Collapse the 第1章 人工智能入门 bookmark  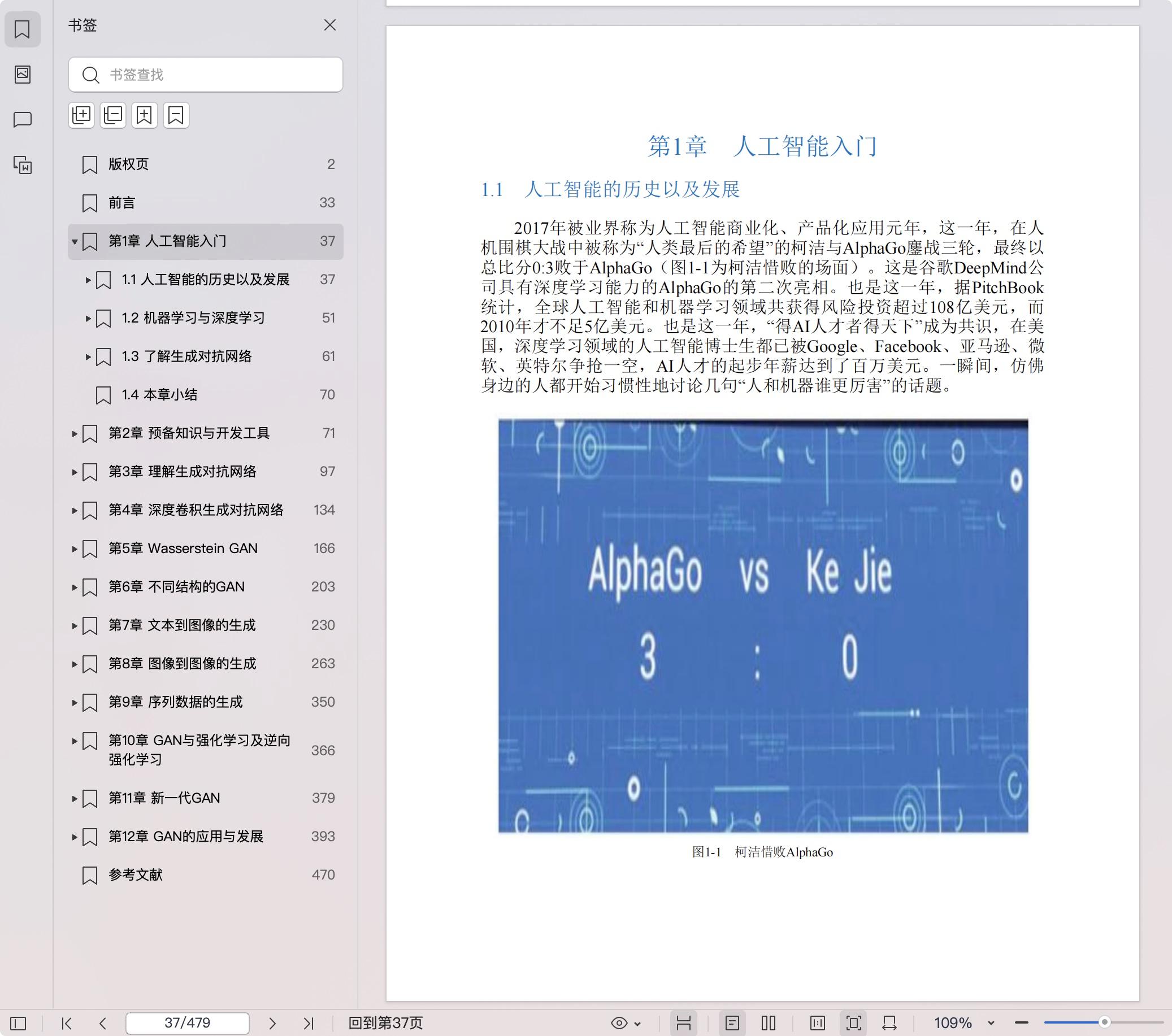(x=74, y=241)
